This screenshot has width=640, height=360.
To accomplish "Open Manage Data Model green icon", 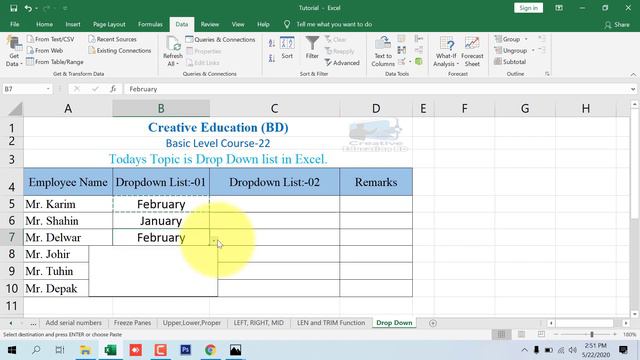I will [419, 62].
